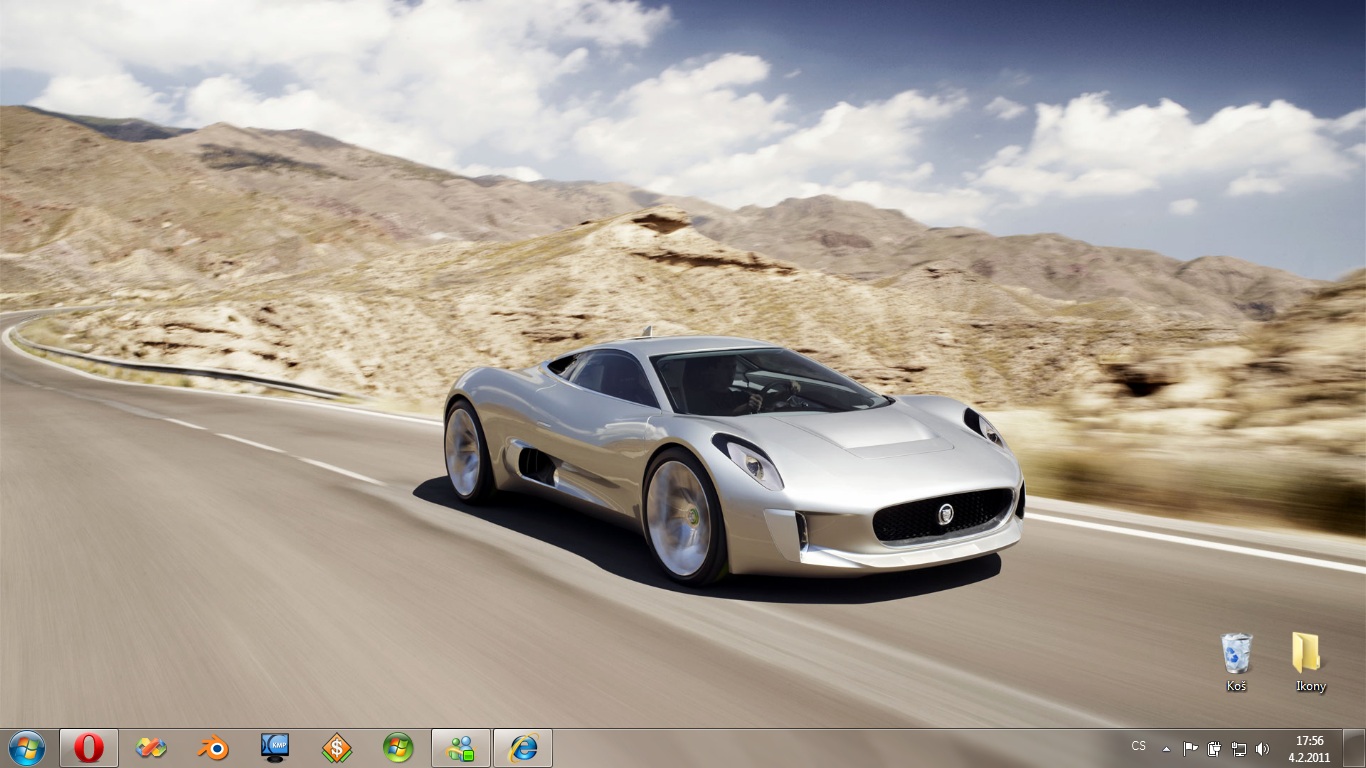Click the multicolored crossed-ribbons taskbar icon
Screen dimensions: 1366x768
coord(151,747)
